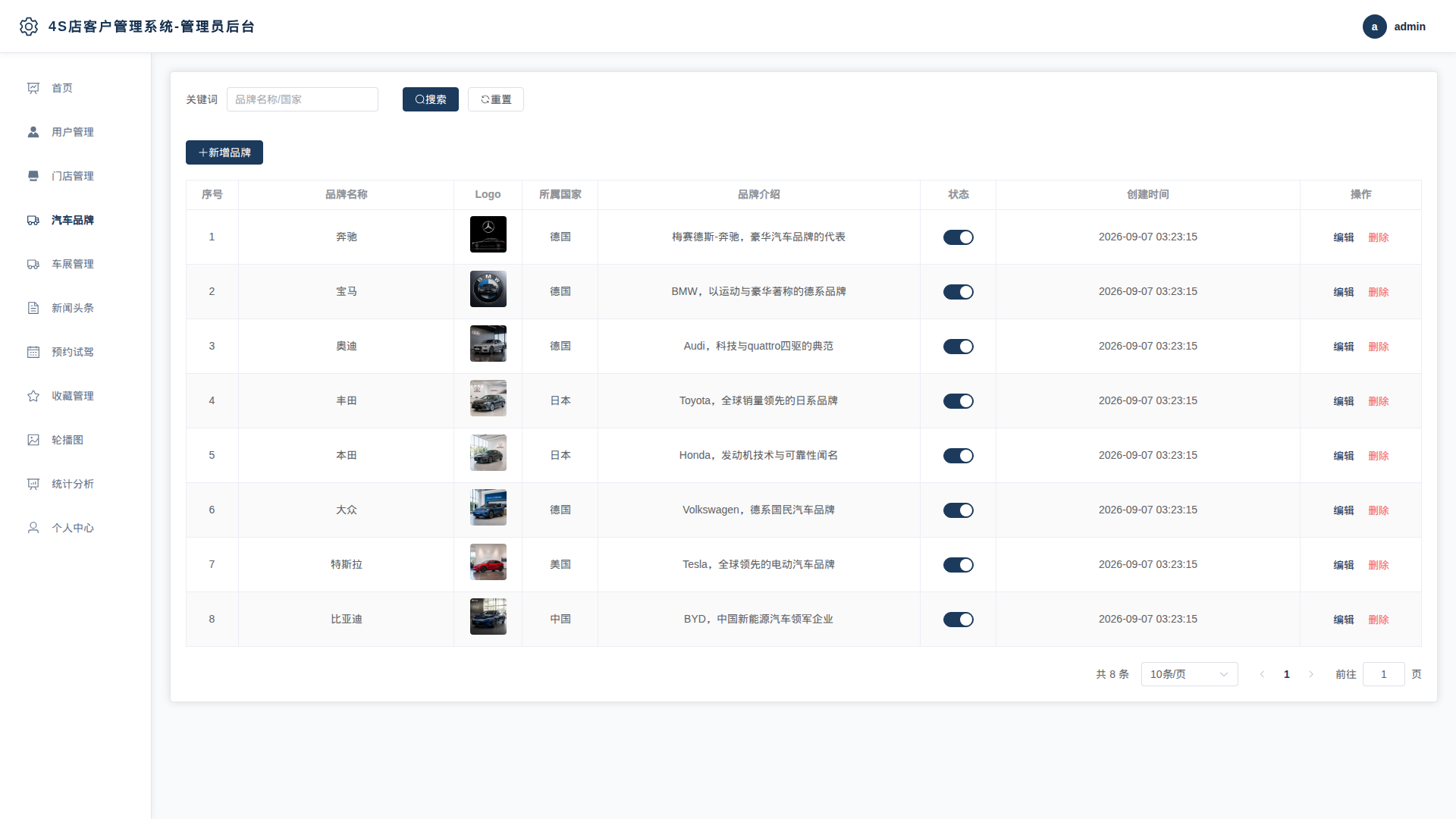Click the statistics analysis chart icon
Image resolution: width=1456 pixels, height=819 pixels.
[x=33, y=484]
